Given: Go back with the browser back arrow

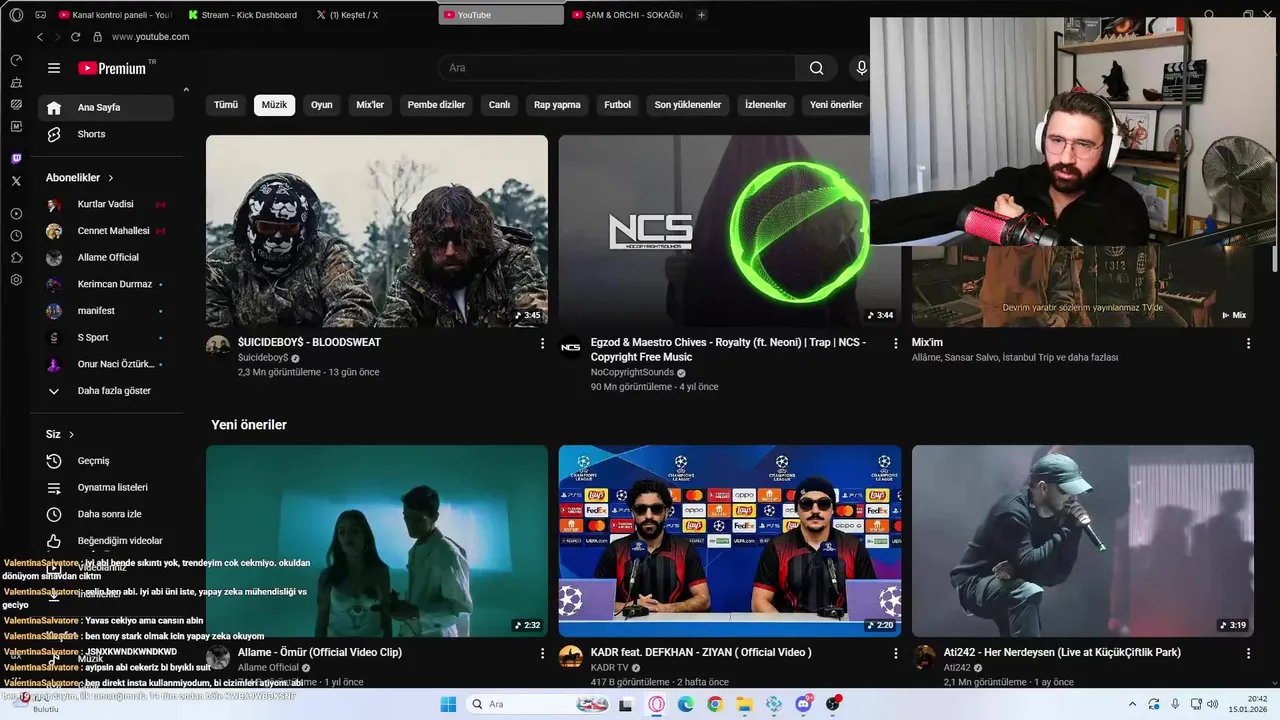Looking at the screenshot, I should point(40,37).
